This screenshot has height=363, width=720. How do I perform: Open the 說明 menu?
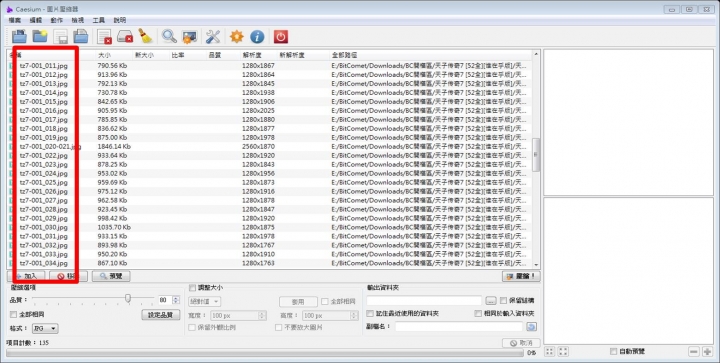point(120,20)
